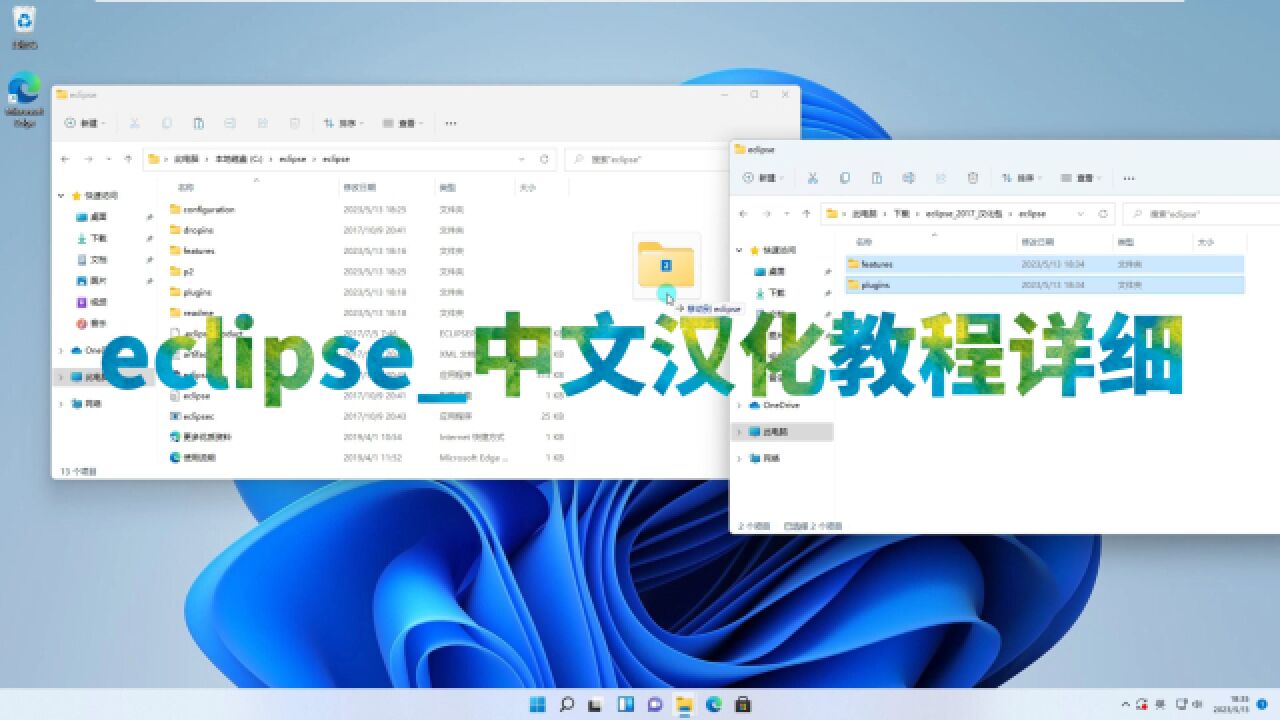Click the Copy icon in left window toolbar
1280x720 pixels.
coord(166,123)
